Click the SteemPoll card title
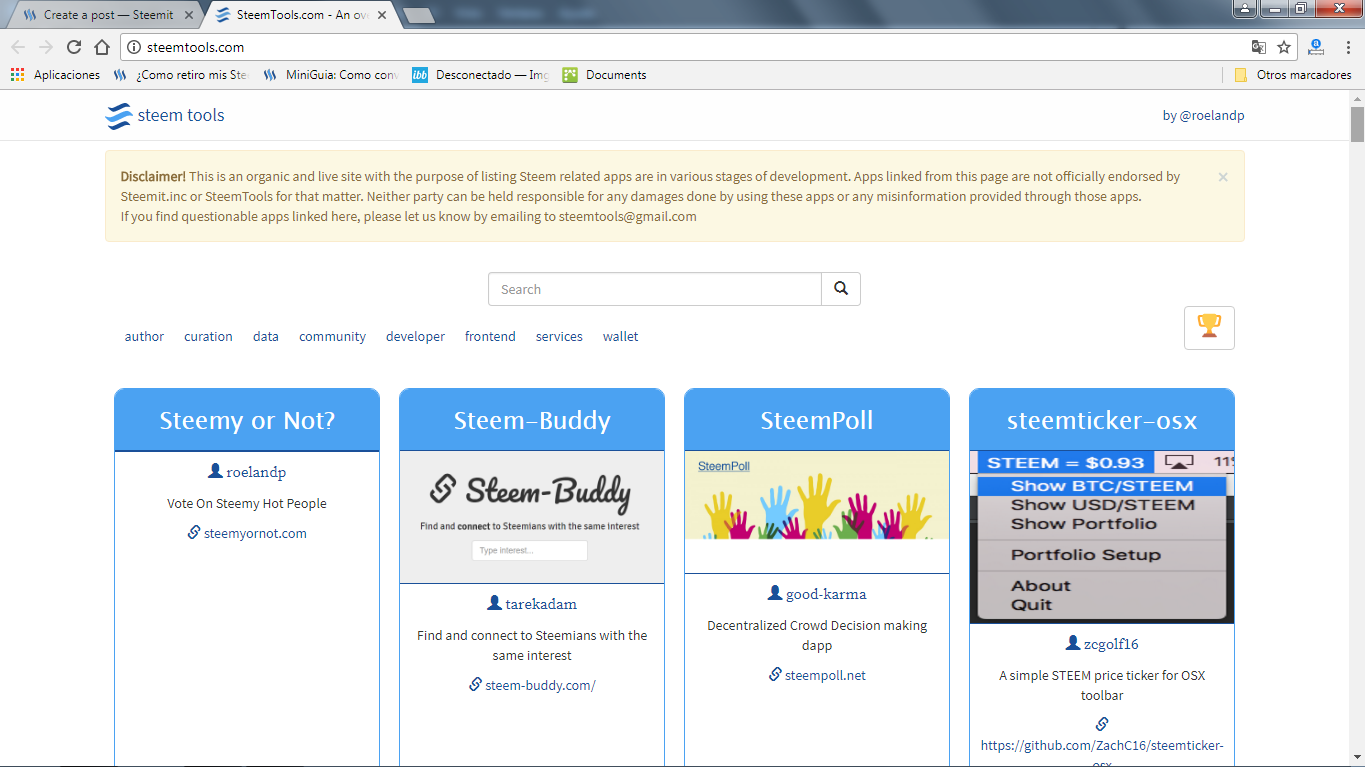This screenshot has width=1365, height=767. (x=817, y=421)
